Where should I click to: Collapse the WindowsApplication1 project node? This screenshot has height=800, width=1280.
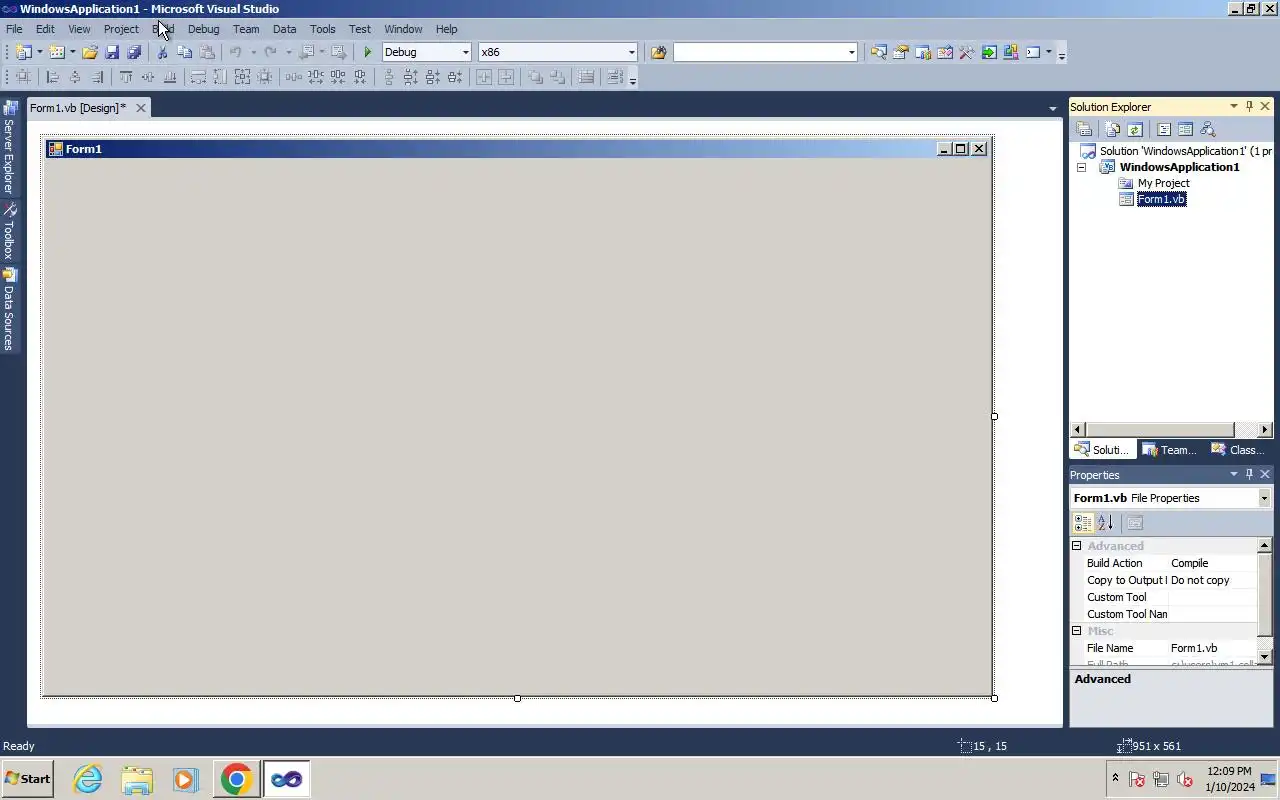tap(1081, 167)
